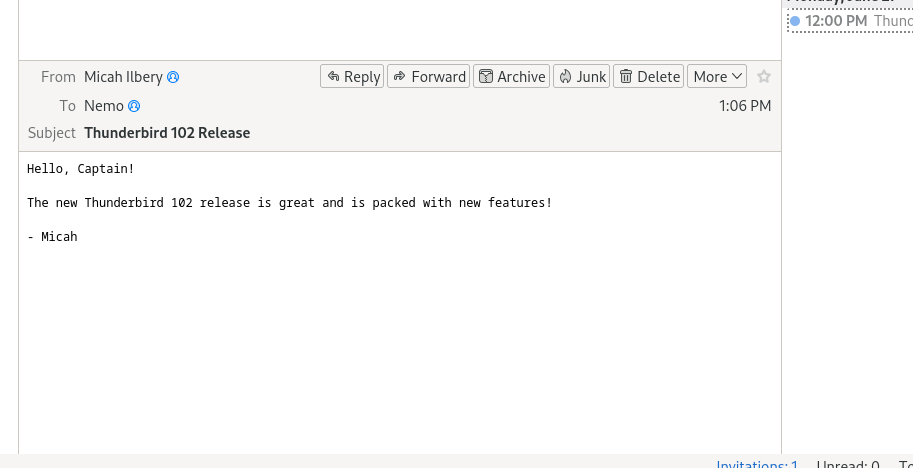Click the Hello, Captain! greeting line
This screenshot has height=468, width=913.
pos(81,169)
